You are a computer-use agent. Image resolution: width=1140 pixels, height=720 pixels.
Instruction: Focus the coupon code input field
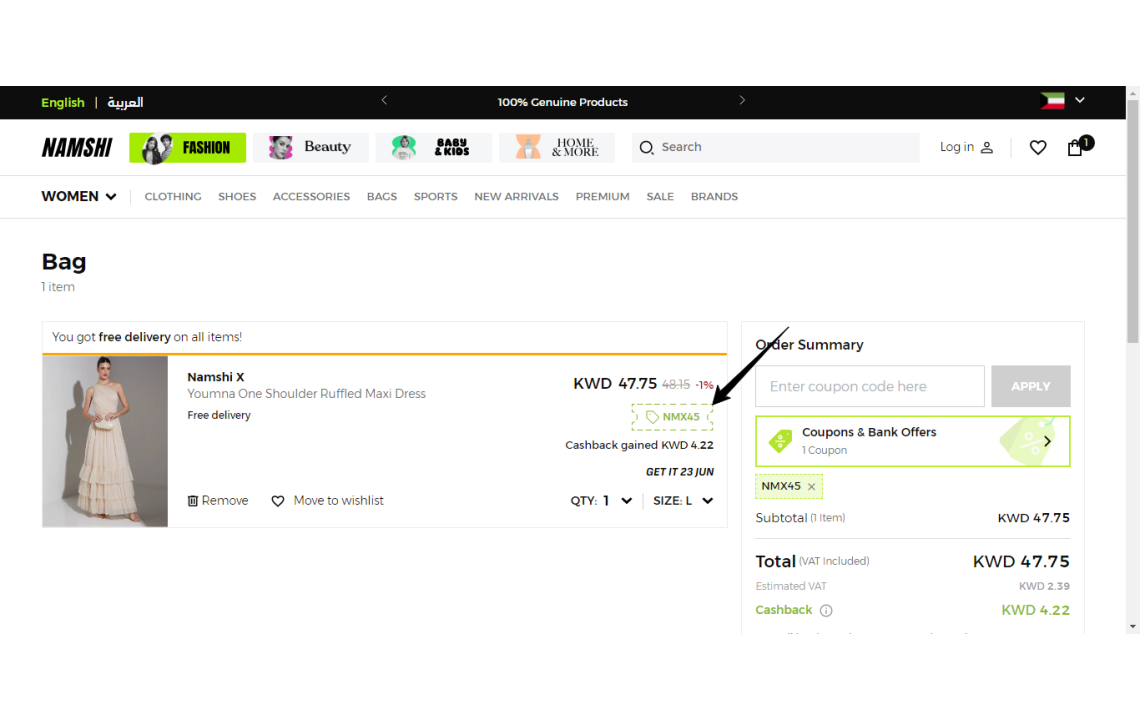tap(870, 386)
